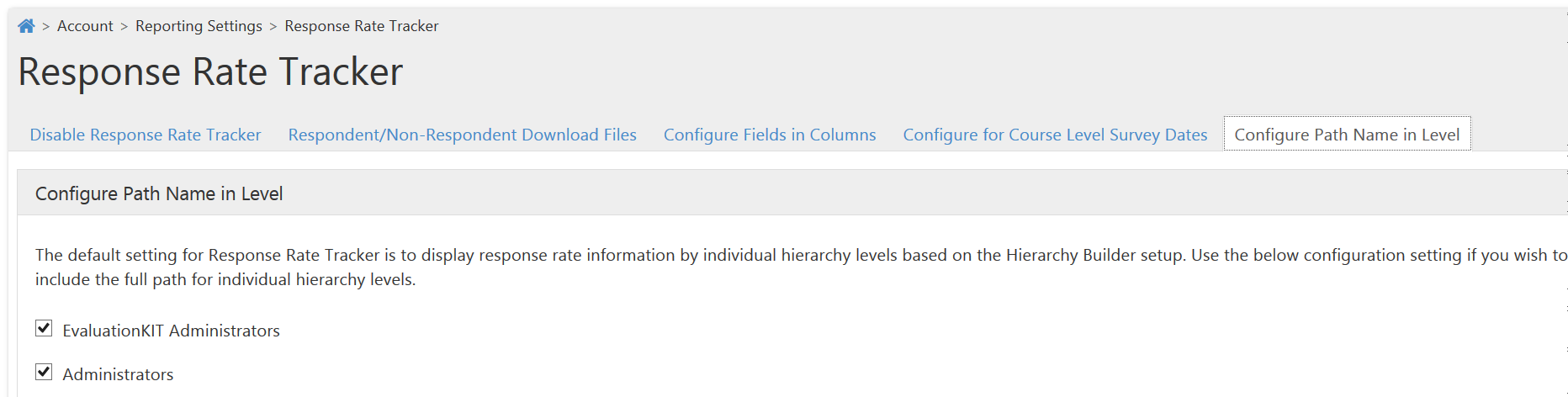Select the Configure Fields in Columns tab
The image size is (1568, 397).
click(770, 135)
